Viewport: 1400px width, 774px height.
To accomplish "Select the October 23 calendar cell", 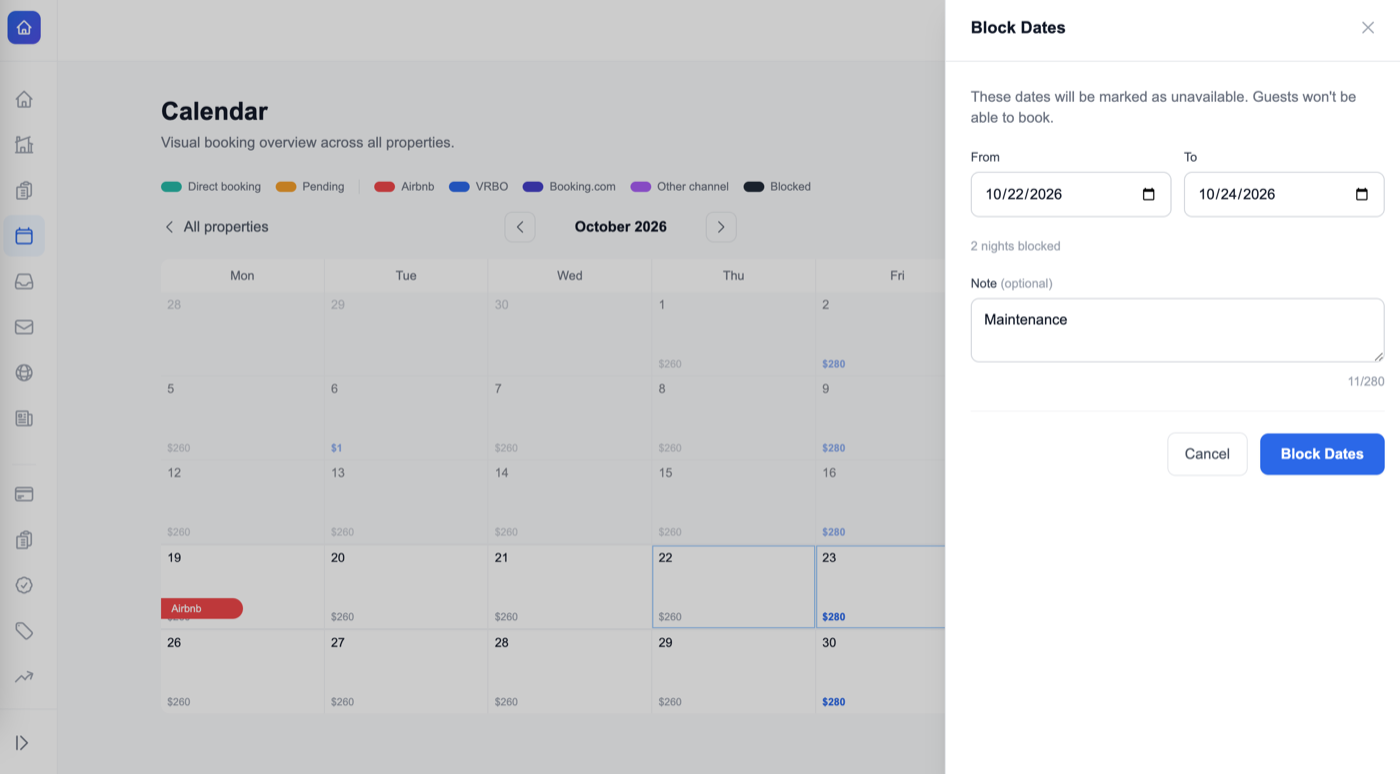I will coord(880,587).
